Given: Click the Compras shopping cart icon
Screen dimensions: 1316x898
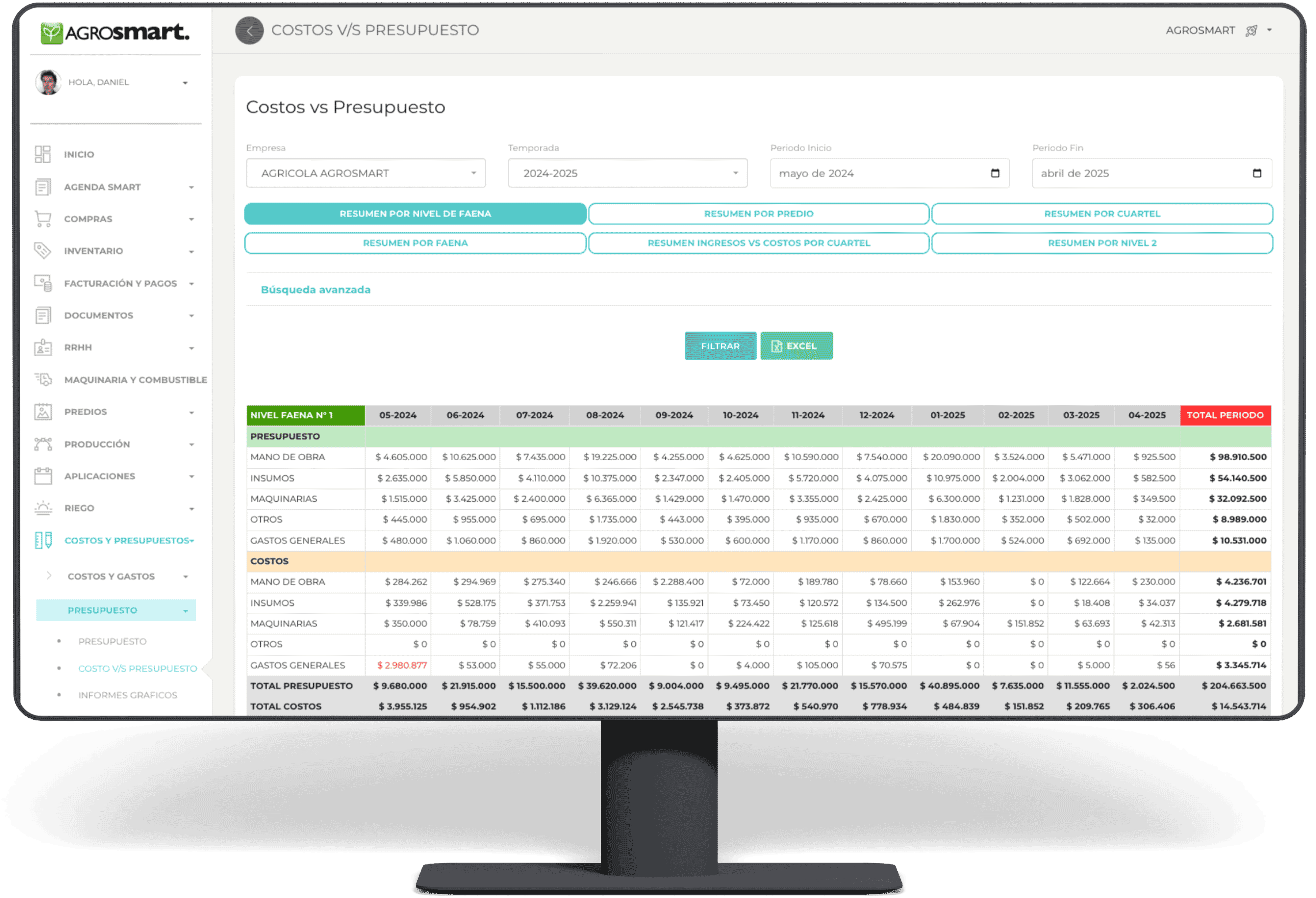Looking at the screenshot, I should [42, 218].
